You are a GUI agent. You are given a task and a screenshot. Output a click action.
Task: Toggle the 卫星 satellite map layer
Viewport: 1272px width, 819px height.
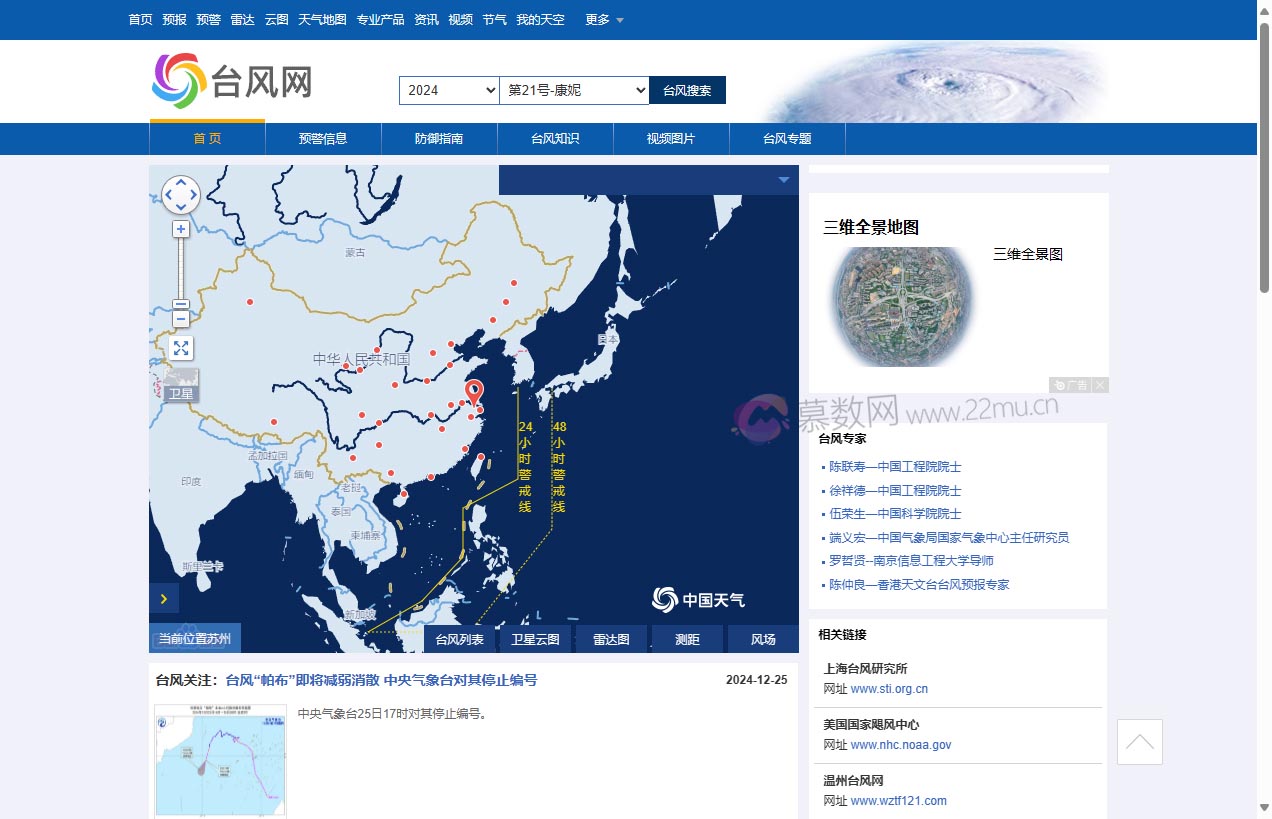[x=181, y=386]
